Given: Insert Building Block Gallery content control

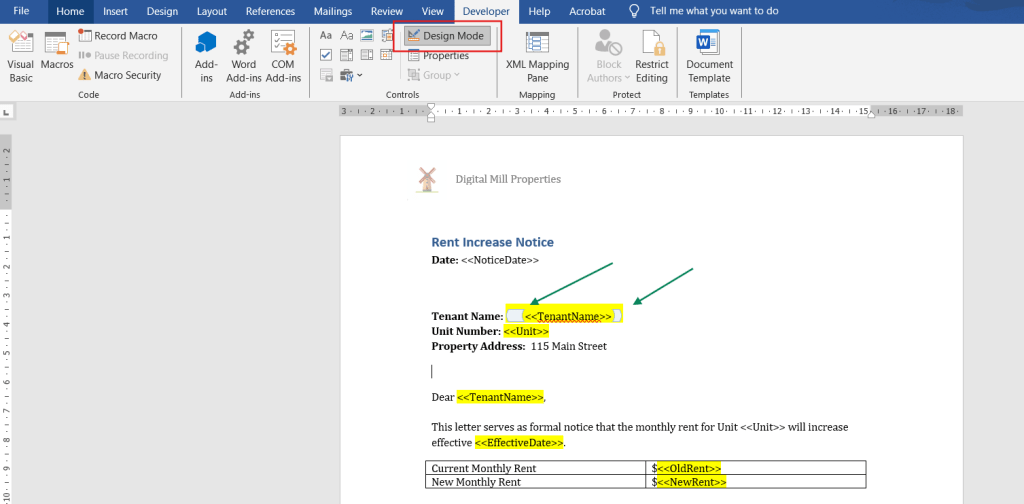Looking at the screenshot, I should click(387, 35).
